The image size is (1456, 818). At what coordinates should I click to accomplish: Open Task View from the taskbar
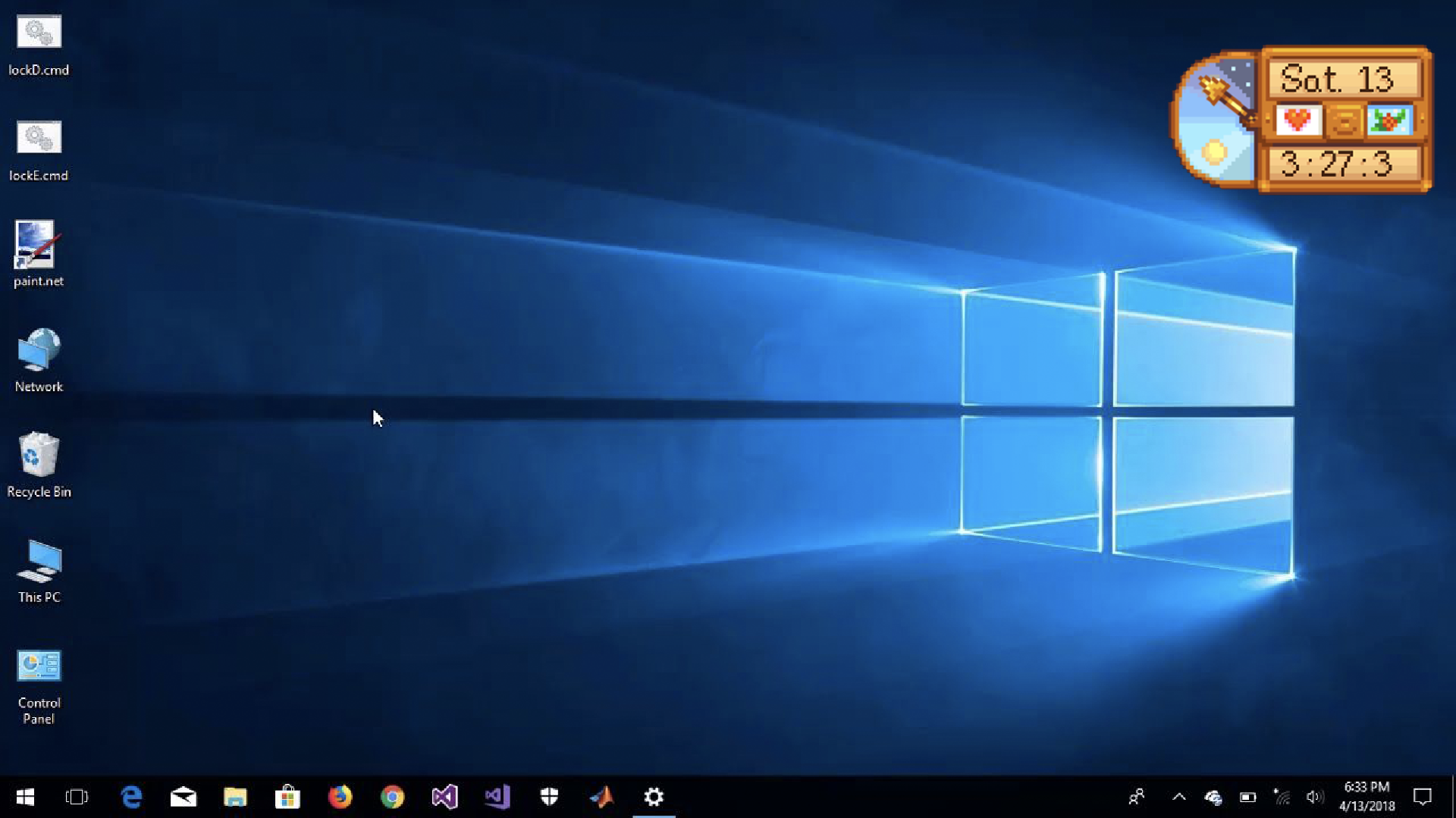click(77, 797)
